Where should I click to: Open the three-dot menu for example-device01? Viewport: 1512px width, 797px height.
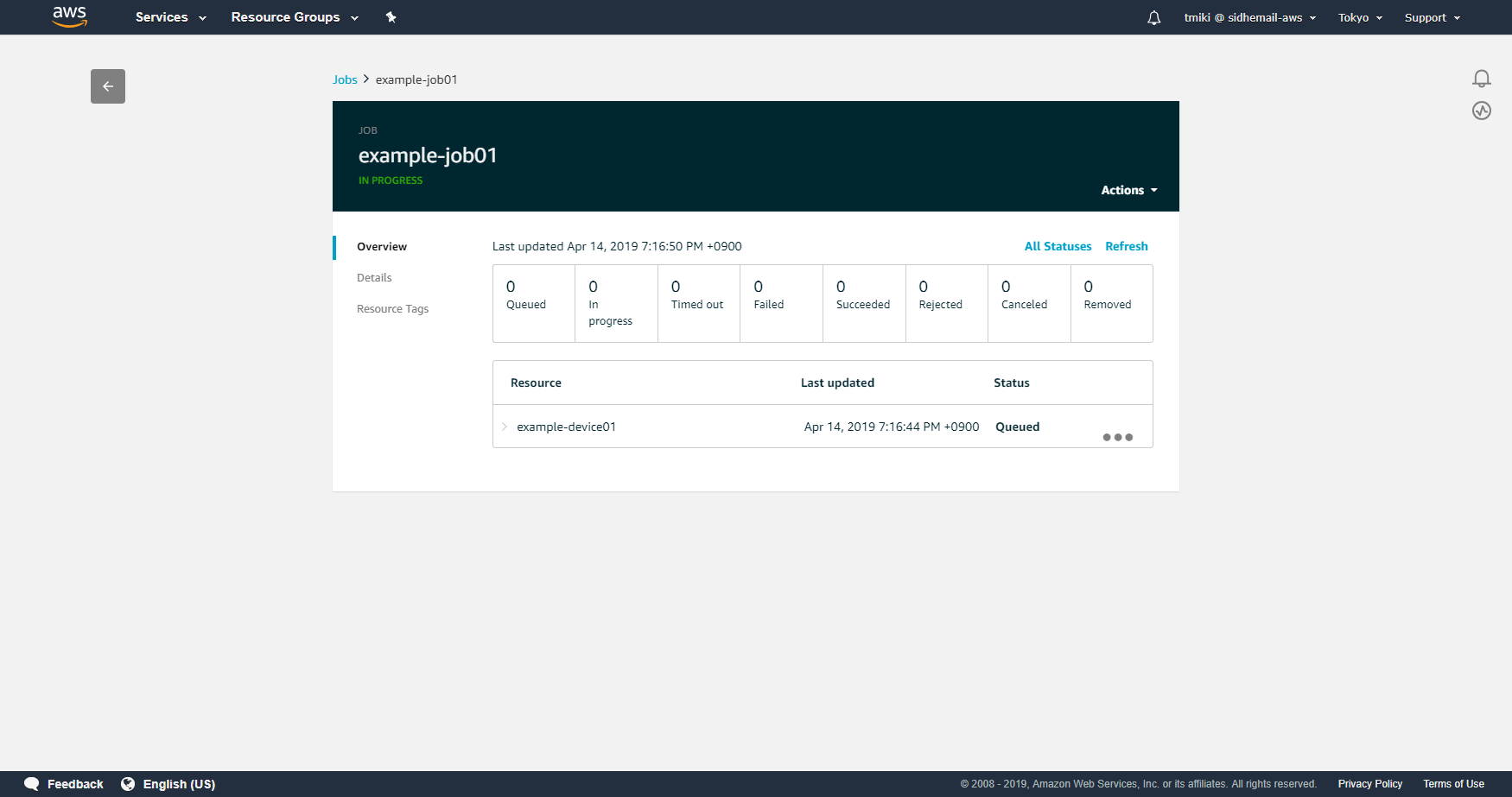click(x=1117, y=437)
